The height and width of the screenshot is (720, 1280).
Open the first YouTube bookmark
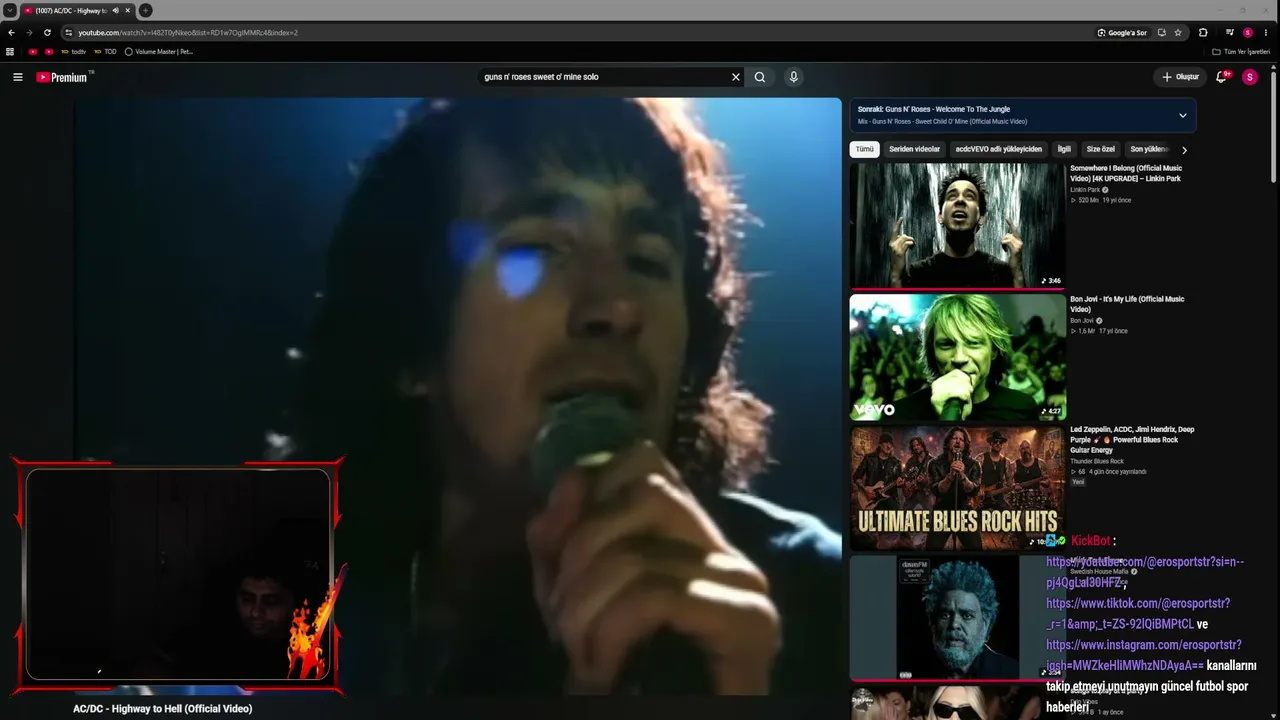[x=33, y=51]
